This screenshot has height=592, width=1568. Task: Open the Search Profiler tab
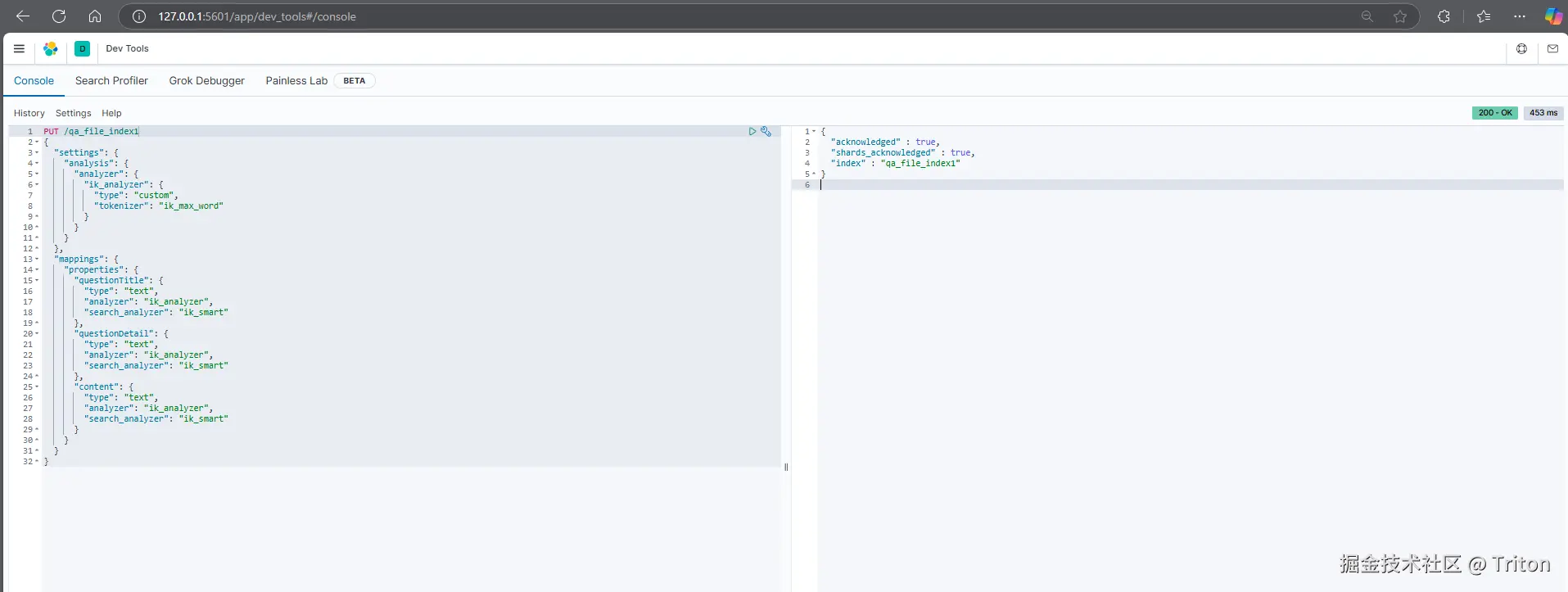[111, 81]
